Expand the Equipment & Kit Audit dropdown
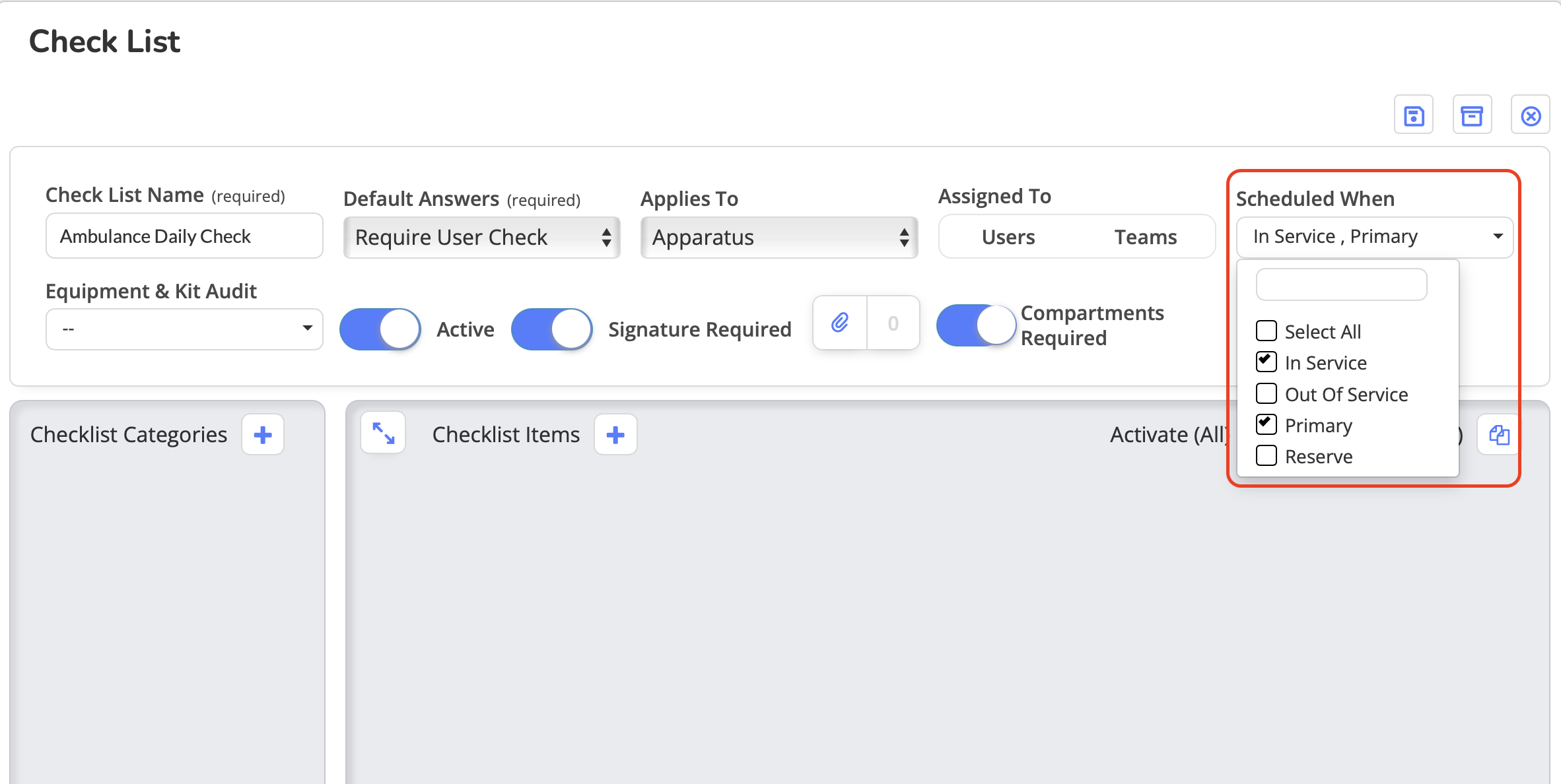 point(184,329)
